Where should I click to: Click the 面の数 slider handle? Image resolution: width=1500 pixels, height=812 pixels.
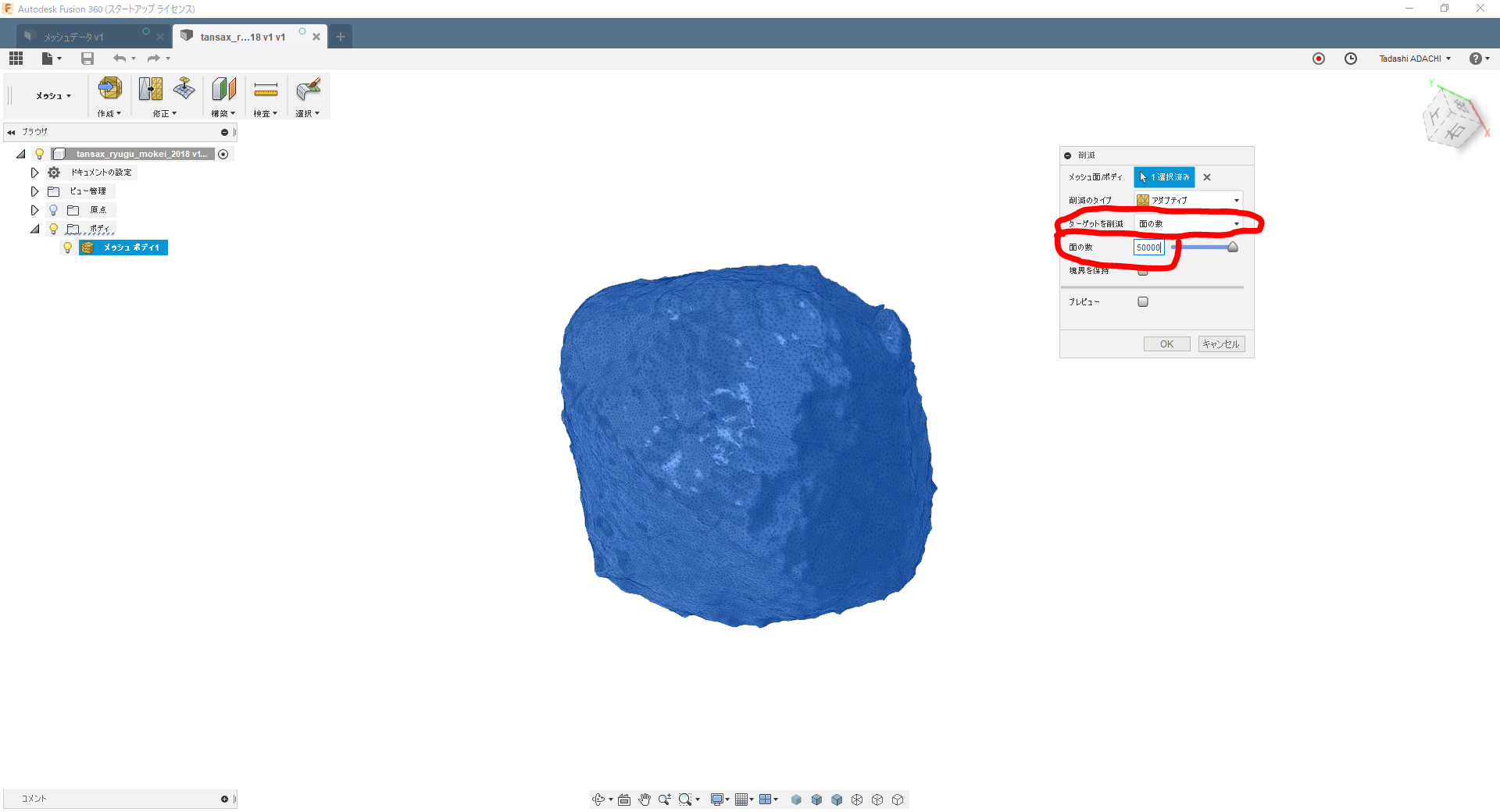tap(1233, 248)
